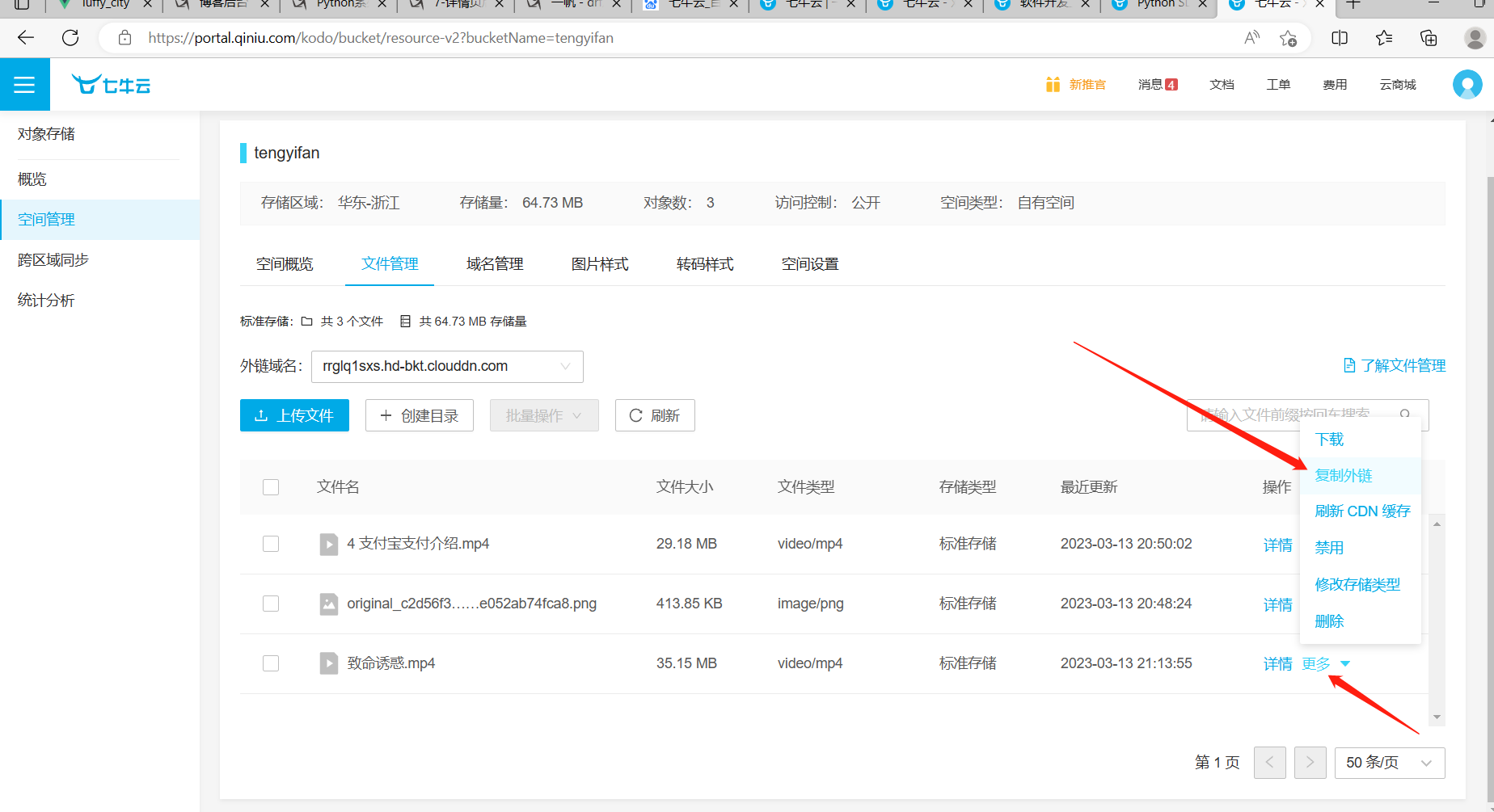Switch to the 空间概览 tab
Viewport: 1494px width, 812px height.
point(285,264)
